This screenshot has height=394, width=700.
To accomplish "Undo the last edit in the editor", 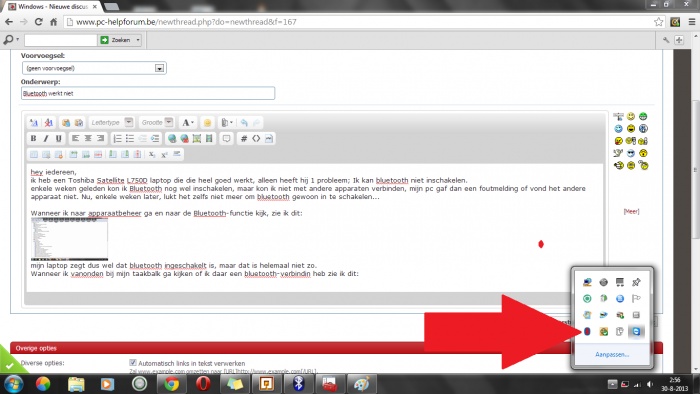I will tap(244, 122).
